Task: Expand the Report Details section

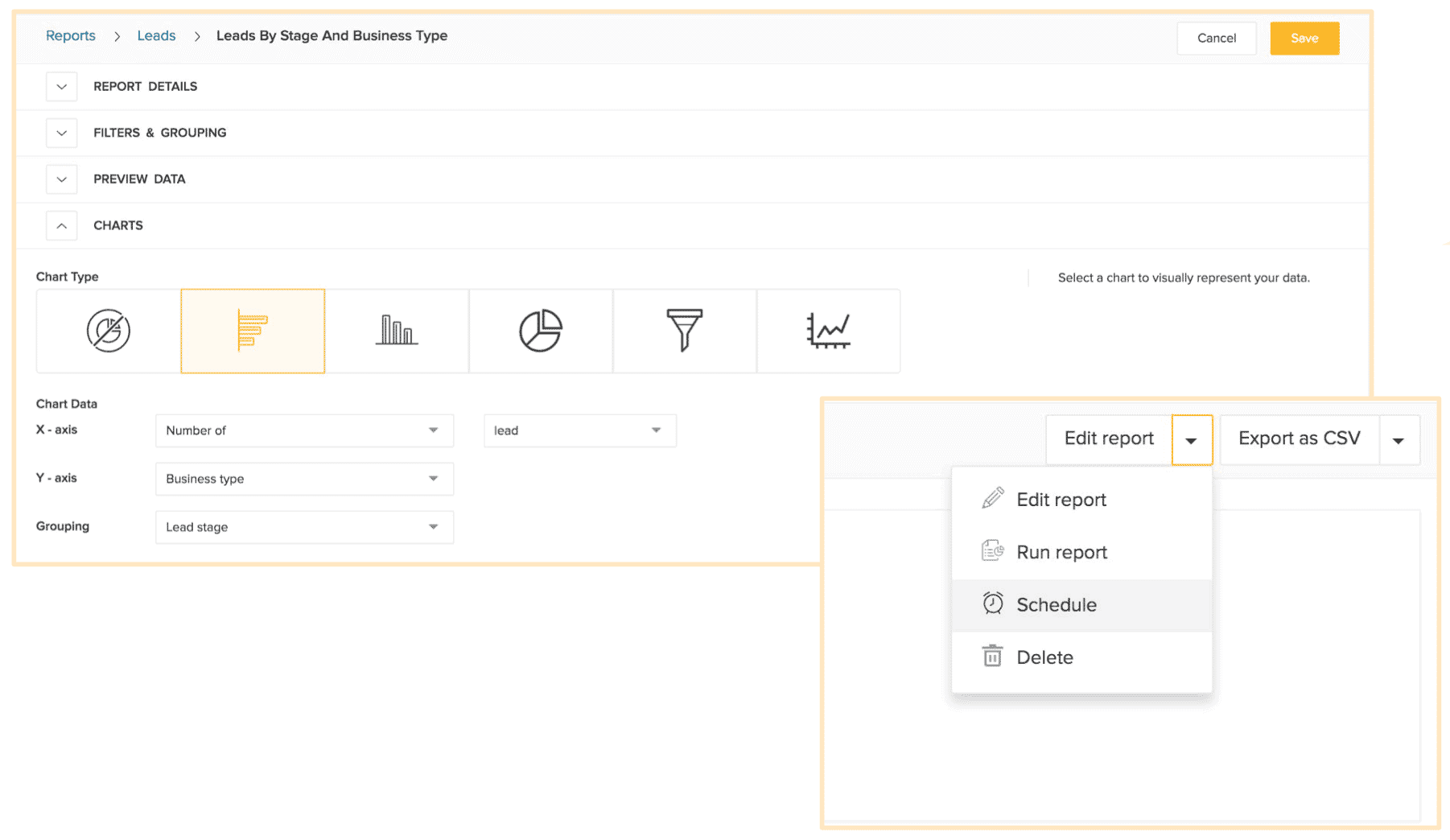Action: (62, 87)
